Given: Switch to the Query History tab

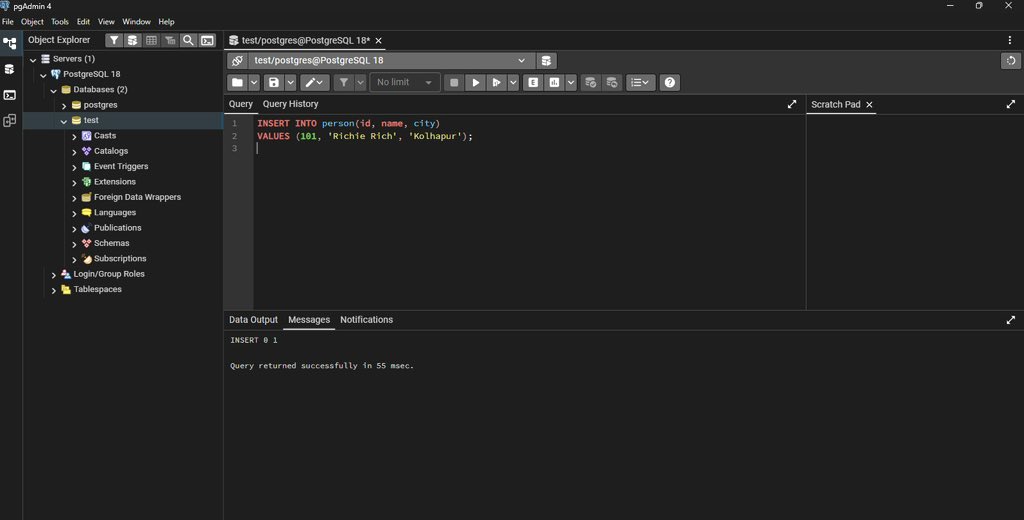Looking at the screenshot, I should point(291,104).
